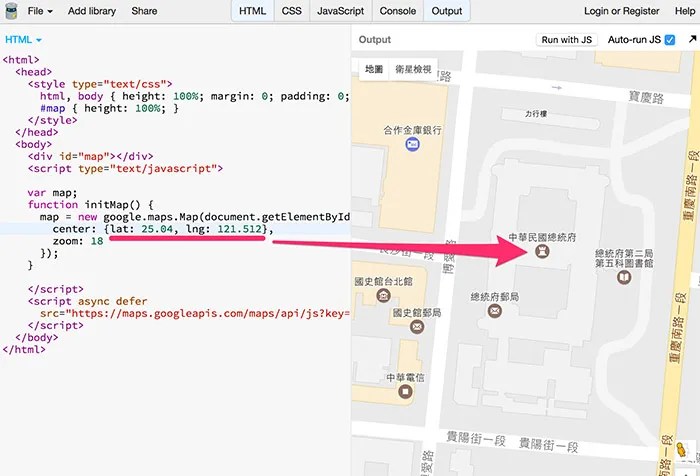Image resolution: width=700 pixels, height=476 pixels.
Task: Click the 總統府郵局 post office icon
Action: 495,311
